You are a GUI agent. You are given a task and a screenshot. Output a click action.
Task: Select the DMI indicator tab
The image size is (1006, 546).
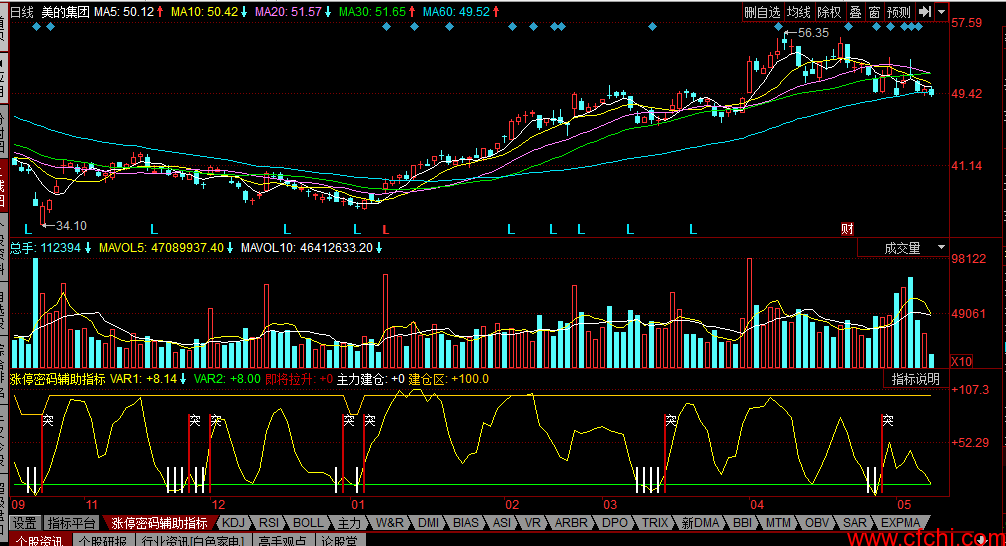click(x=429, y=523)
